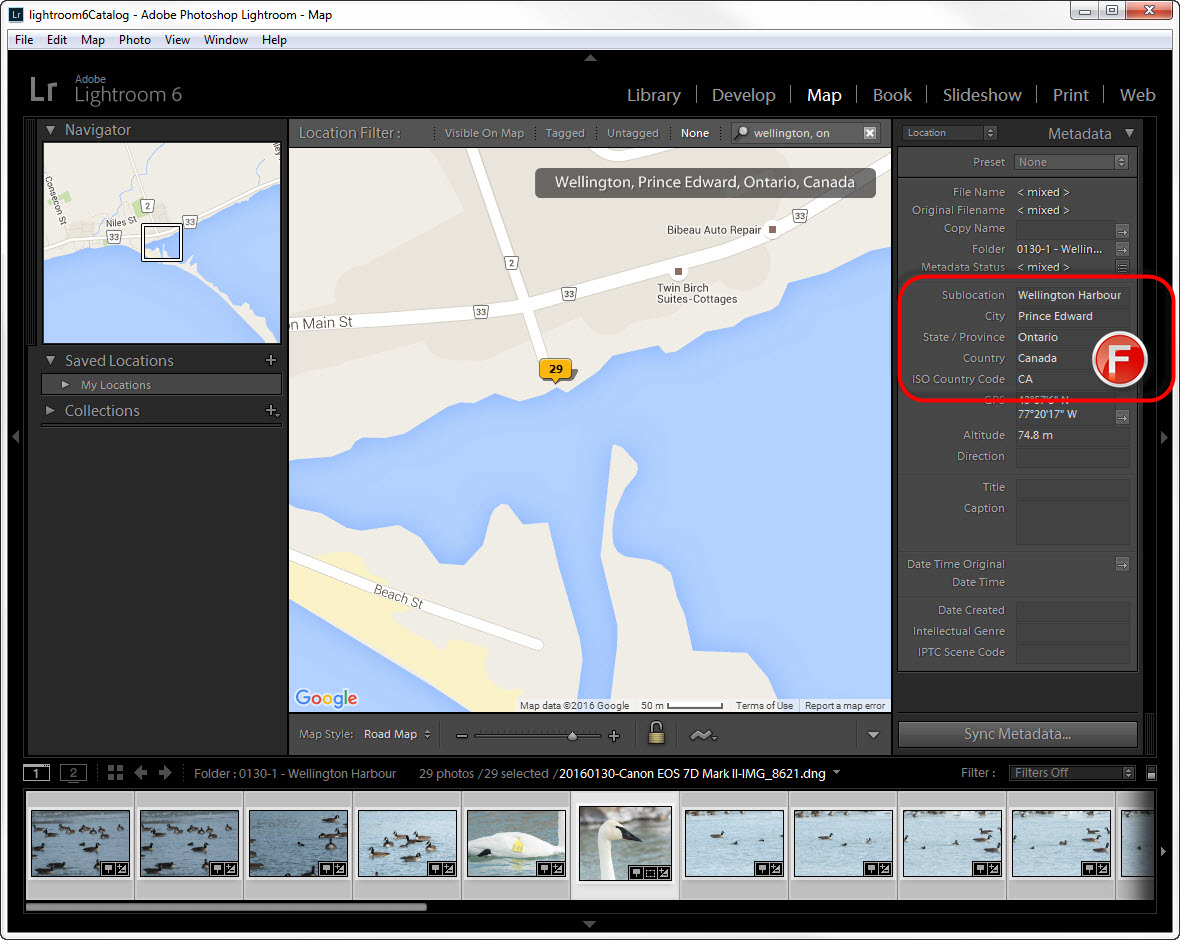This screenshot has width=1180, height=940.
Task: Click the Date Time Original arrow button
Action: pos(1122,564)
